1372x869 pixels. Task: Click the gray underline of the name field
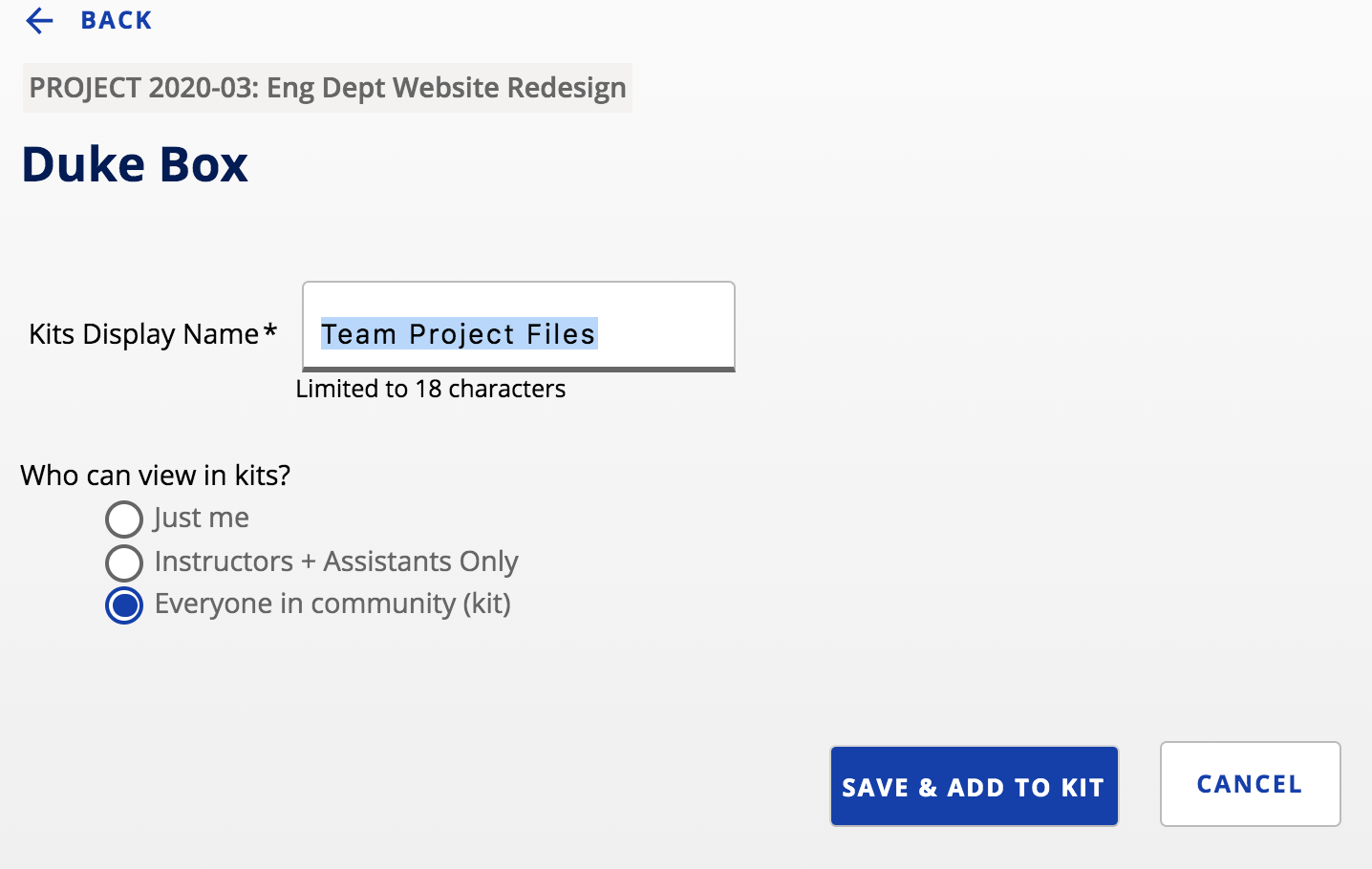(519, 369)
